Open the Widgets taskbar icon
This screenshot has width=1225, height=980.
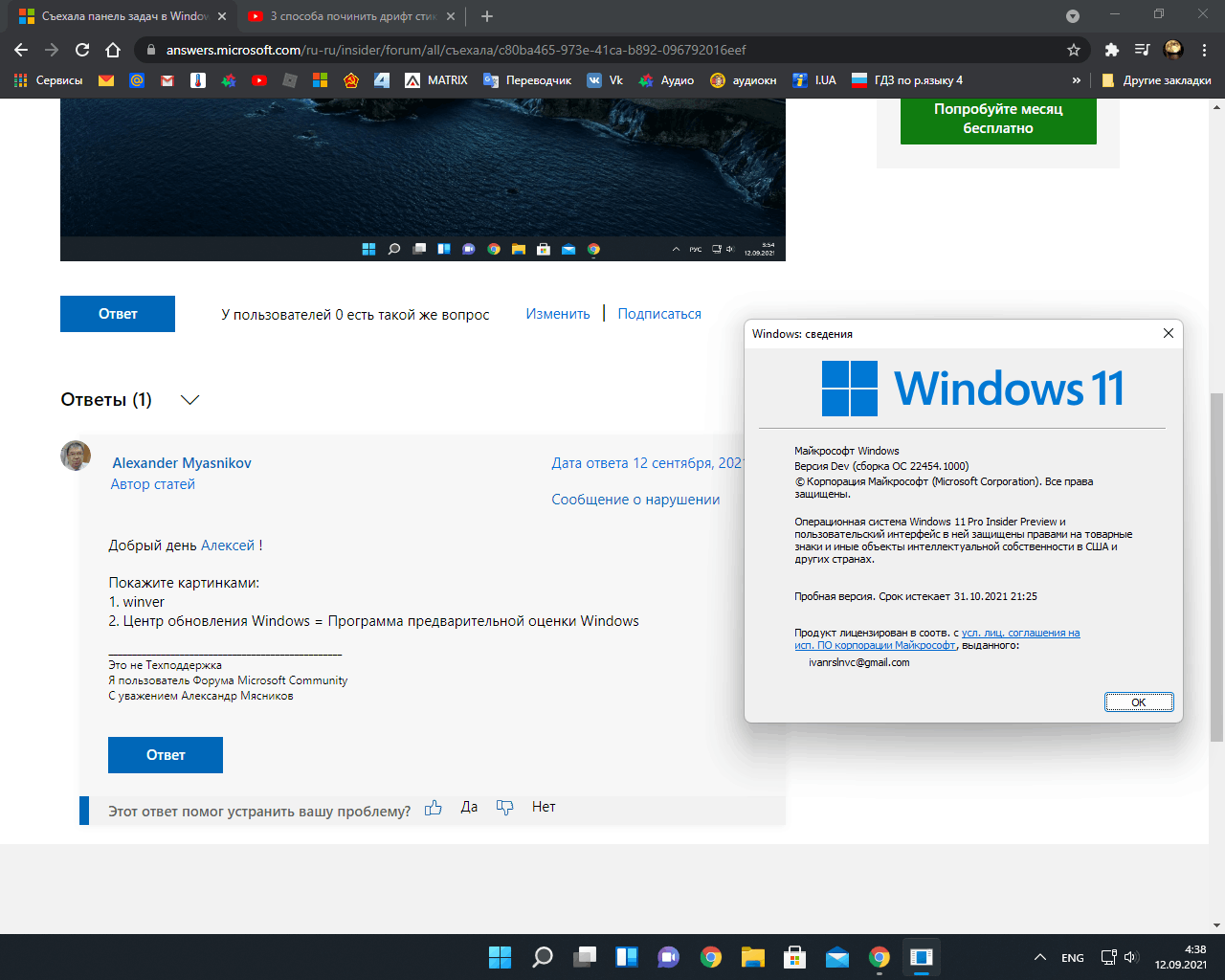click(627, 957)
